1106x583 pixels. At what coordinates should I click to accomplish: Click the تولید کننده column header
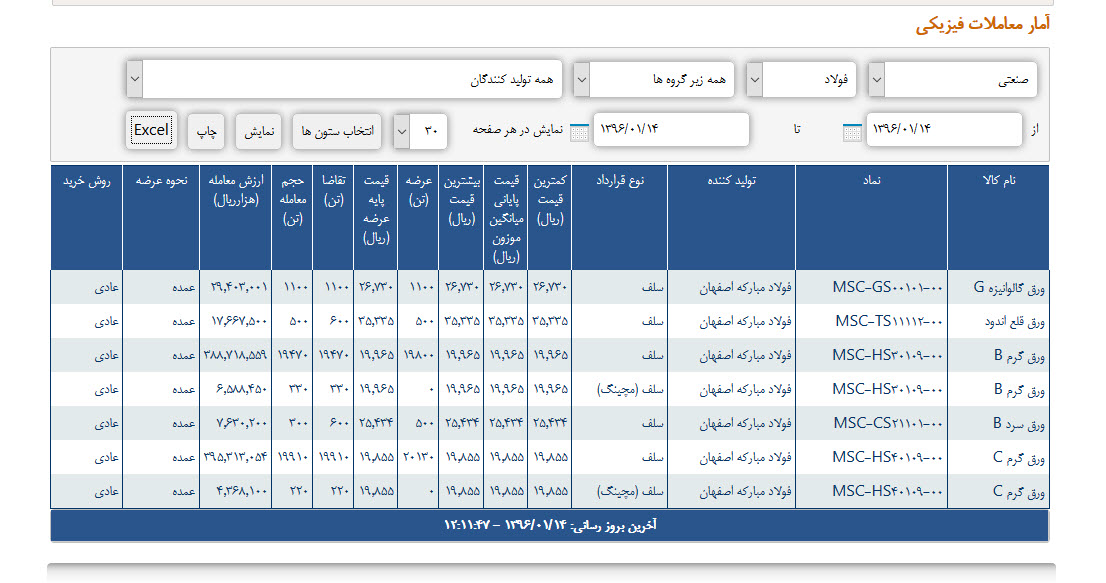(731, 180)
